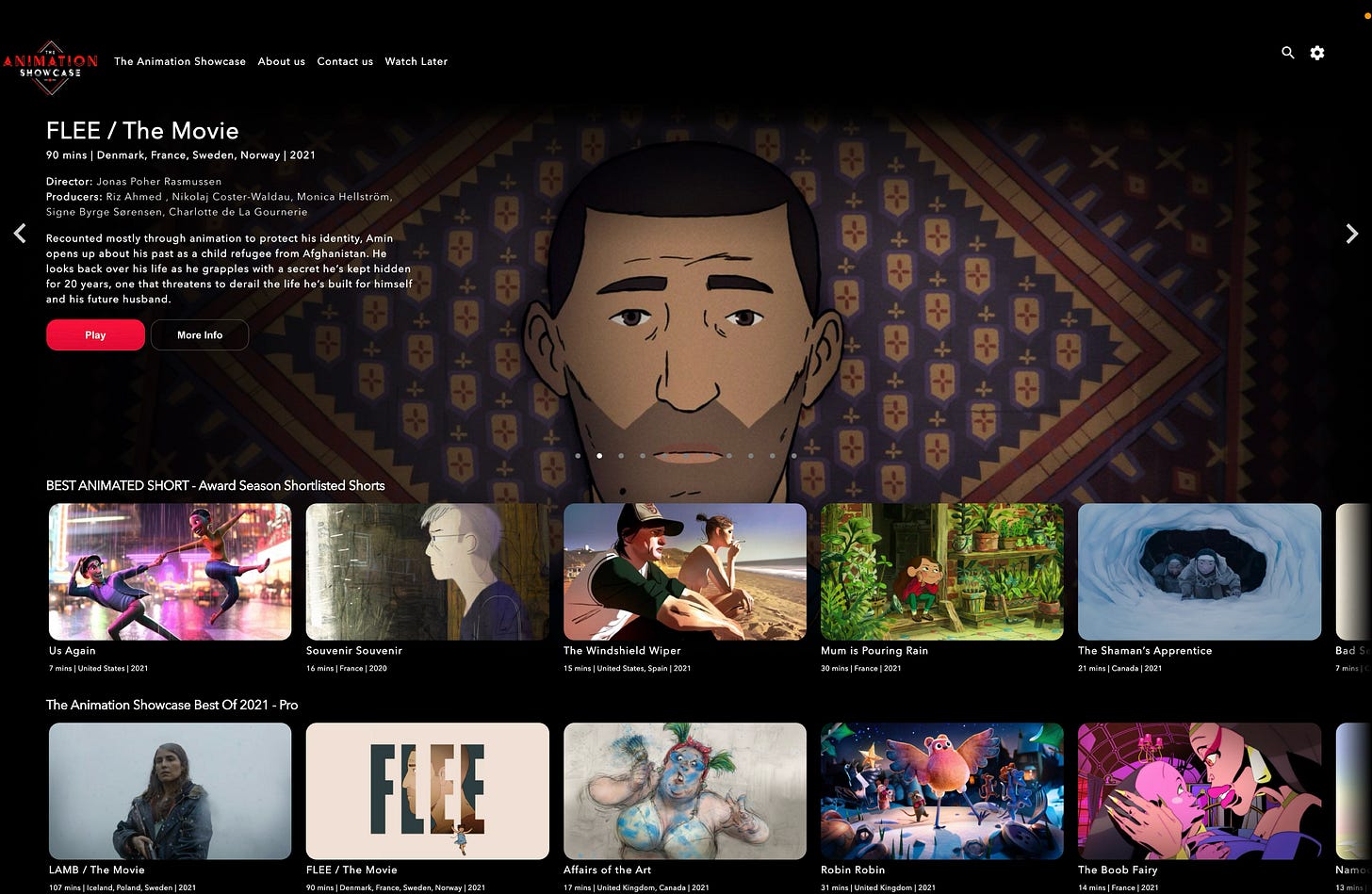Click The Animation Showcase logo
The width and height of the screenshot is (1372, 894).
click(49, 66)
